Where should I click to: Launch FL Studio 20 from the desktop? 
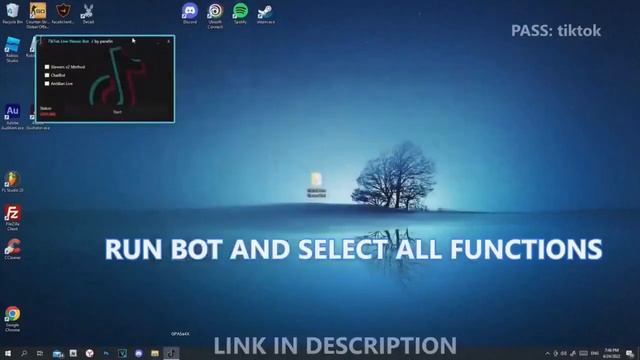pos(12,182)
